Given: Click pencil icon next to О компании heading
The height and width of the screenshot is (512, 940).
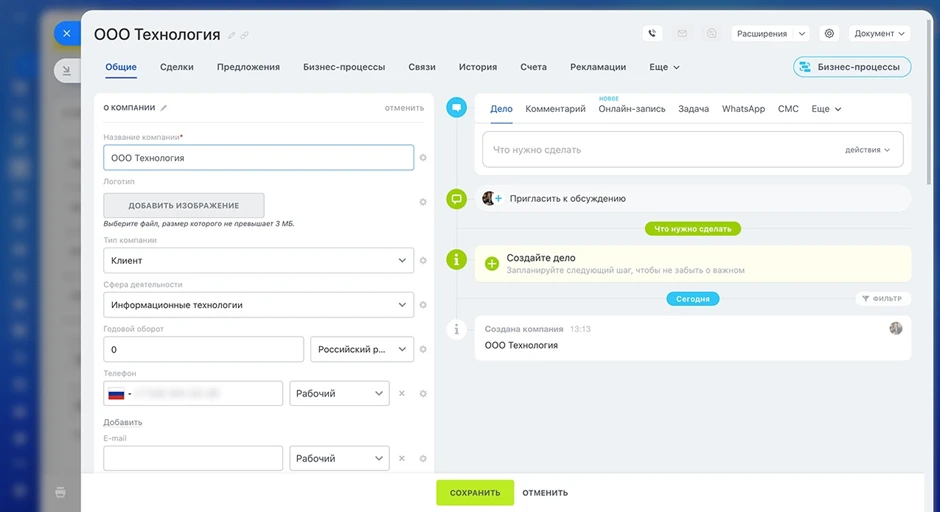Looking at the screenshot, I should tap(164, 108).
